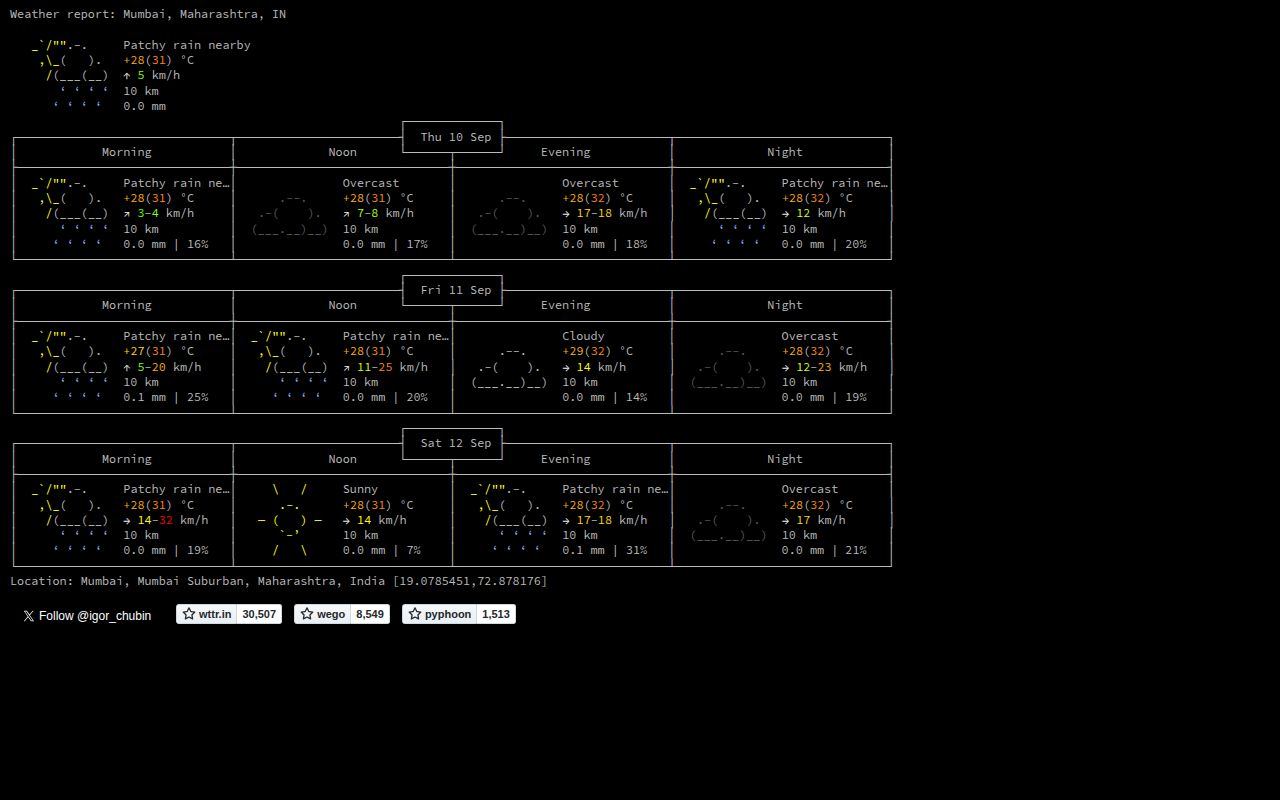
Task: Click Friday's Morning column header
Action: [x=127, y=305]
